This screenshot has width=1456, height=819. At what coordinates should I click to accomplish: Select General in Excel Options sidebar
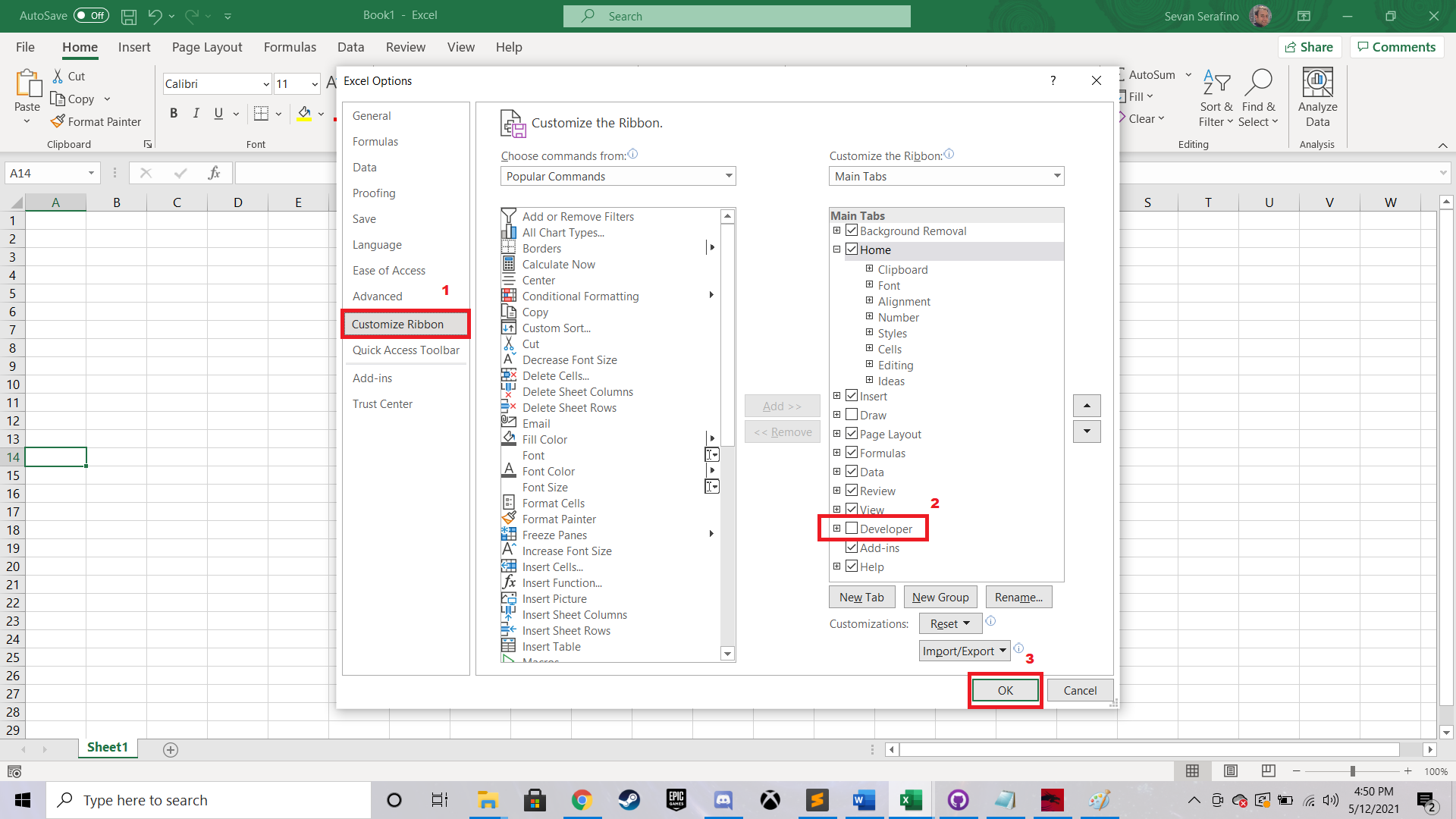[372, 116]
